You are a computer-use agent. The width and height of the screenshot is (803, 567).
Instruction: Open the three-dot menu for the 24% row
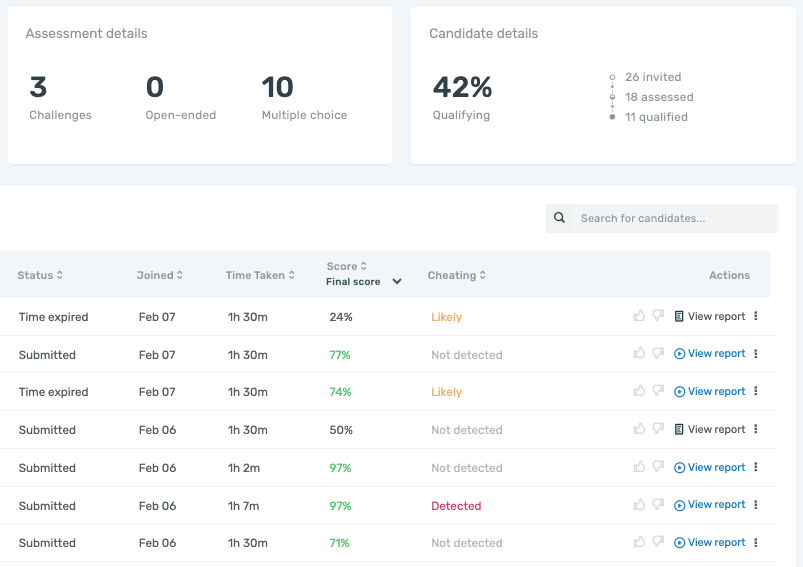[756, 316]
